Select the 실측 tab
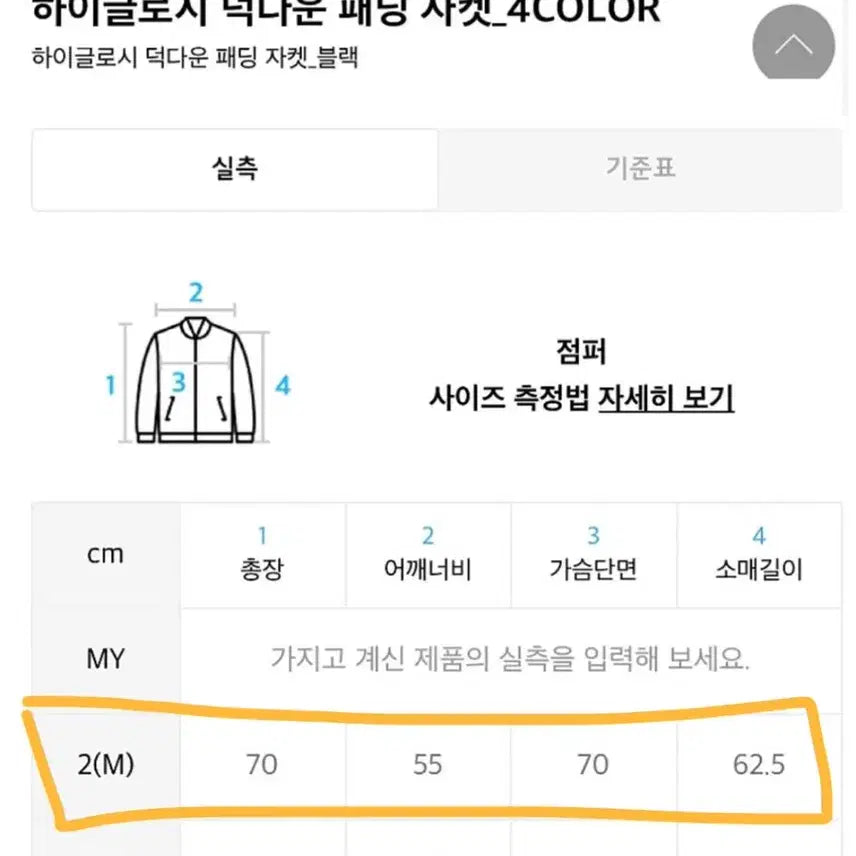 click(x=234, y=170)
